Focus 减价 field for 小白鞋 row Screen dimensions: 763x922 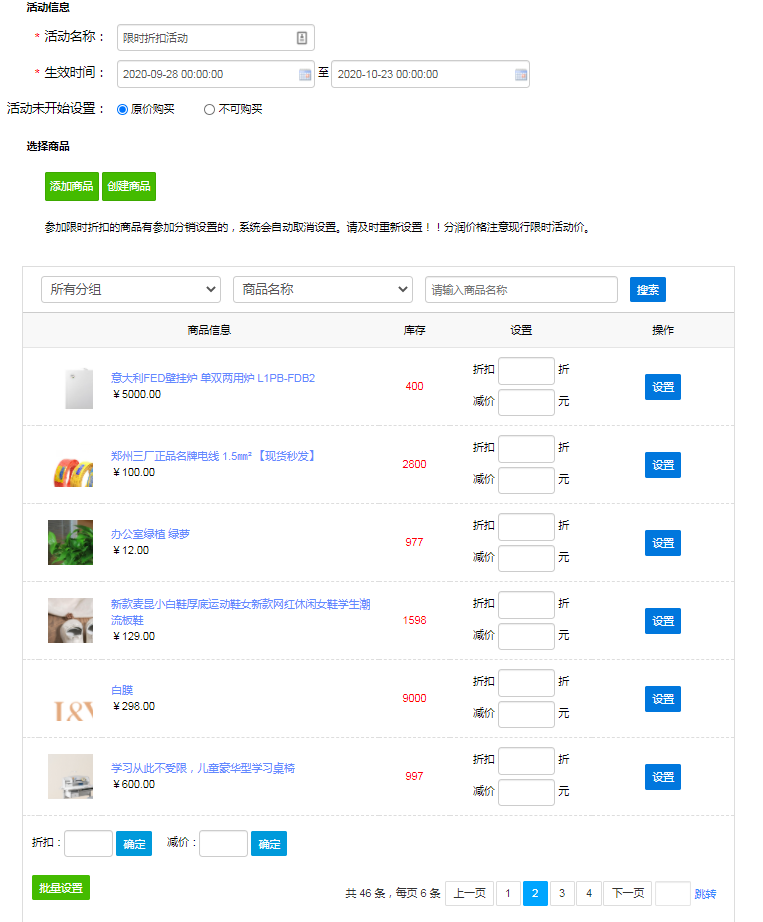pyautogui.click(x=526, y=636)
